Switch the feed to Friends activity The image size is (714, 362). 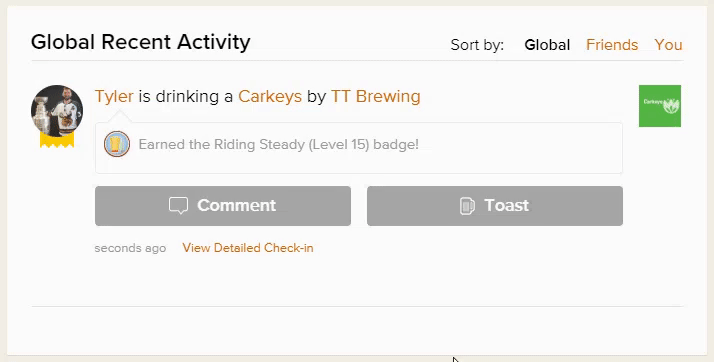pyautogui.click(x=612, y=45)
